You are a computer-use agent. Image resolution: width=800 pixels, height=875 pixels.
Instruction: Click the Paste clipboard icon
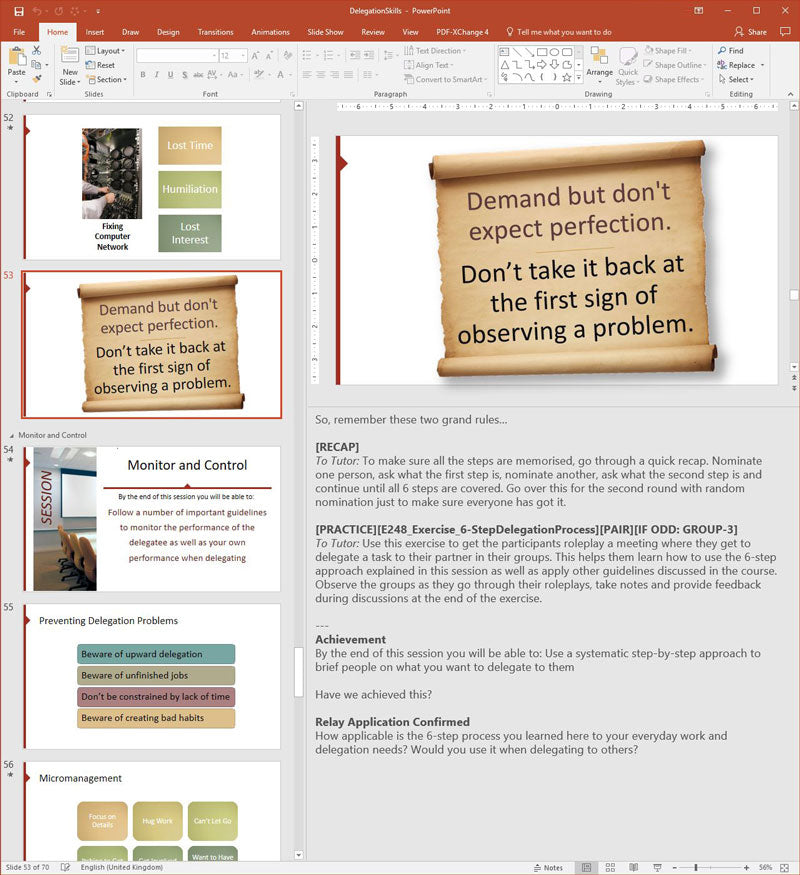tap(17, 57)
